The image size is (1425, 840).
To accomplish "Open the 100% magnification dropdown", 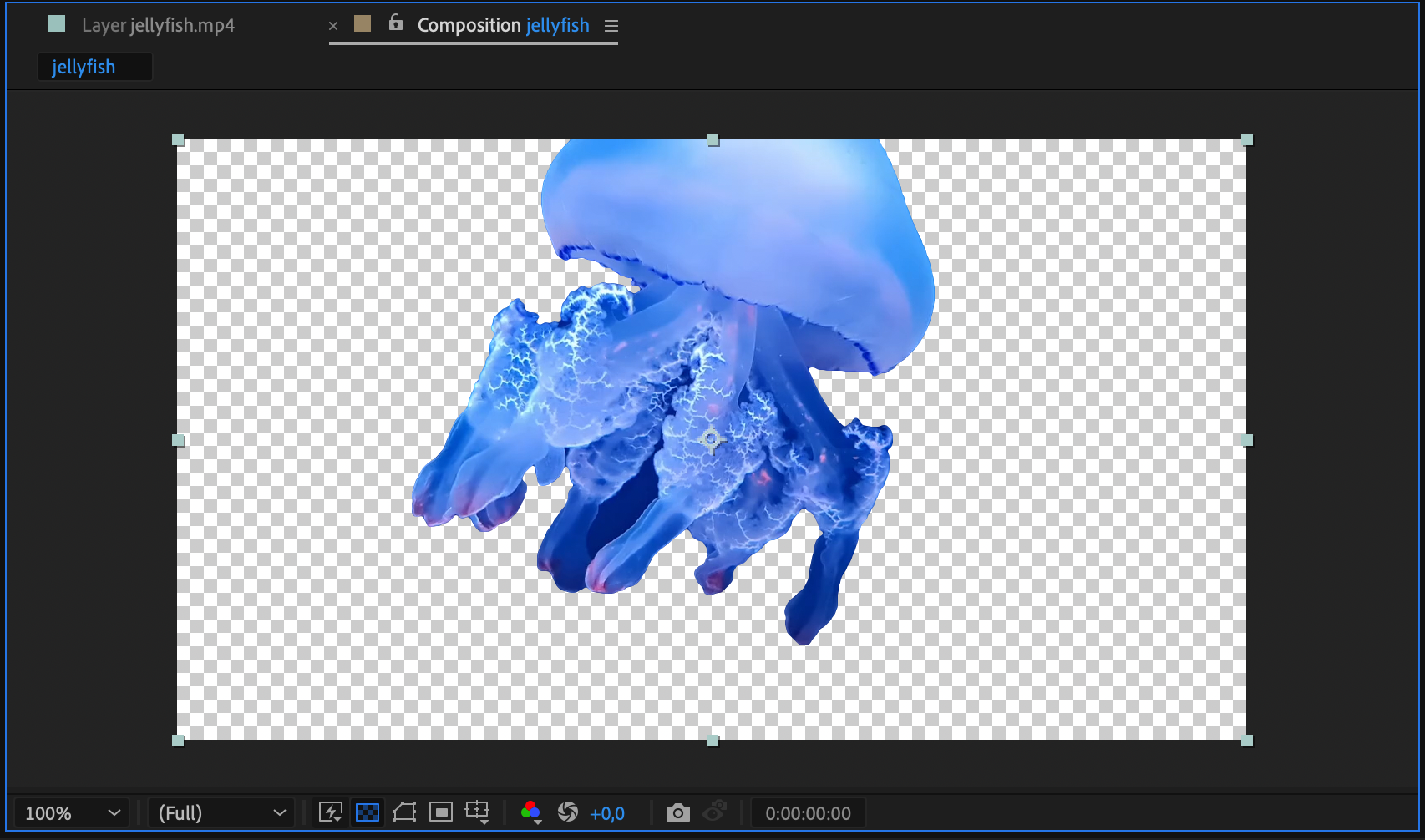I will (x=72, y=813).
